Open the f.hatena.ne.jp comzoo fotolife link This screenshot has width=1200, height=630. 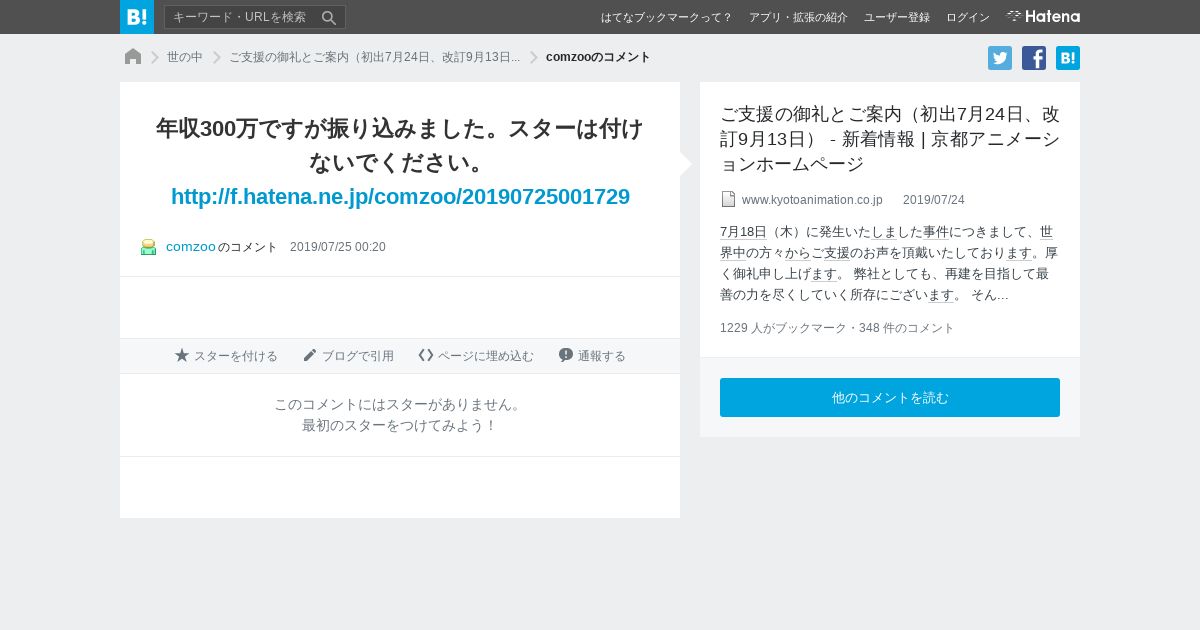(400, 196)
